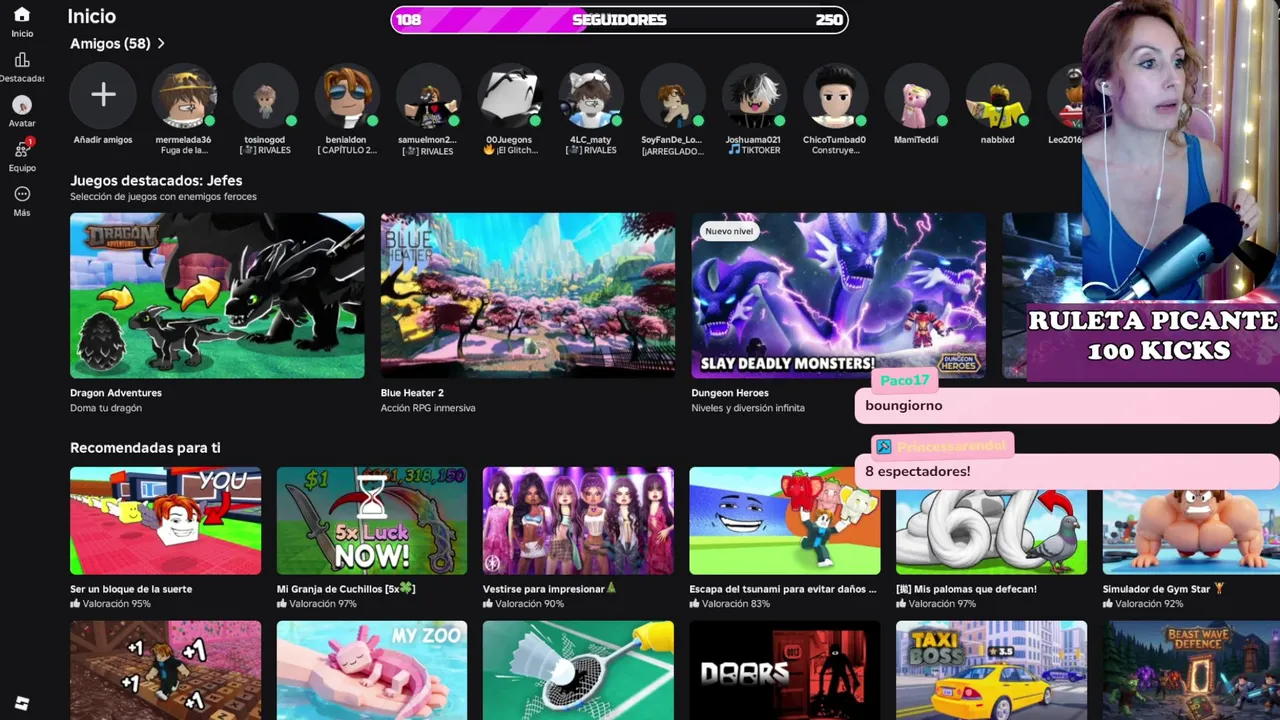The image size is (1280, 720).
Task: Open Destacadas charts icon in sidebar
Action: [22, 60]
